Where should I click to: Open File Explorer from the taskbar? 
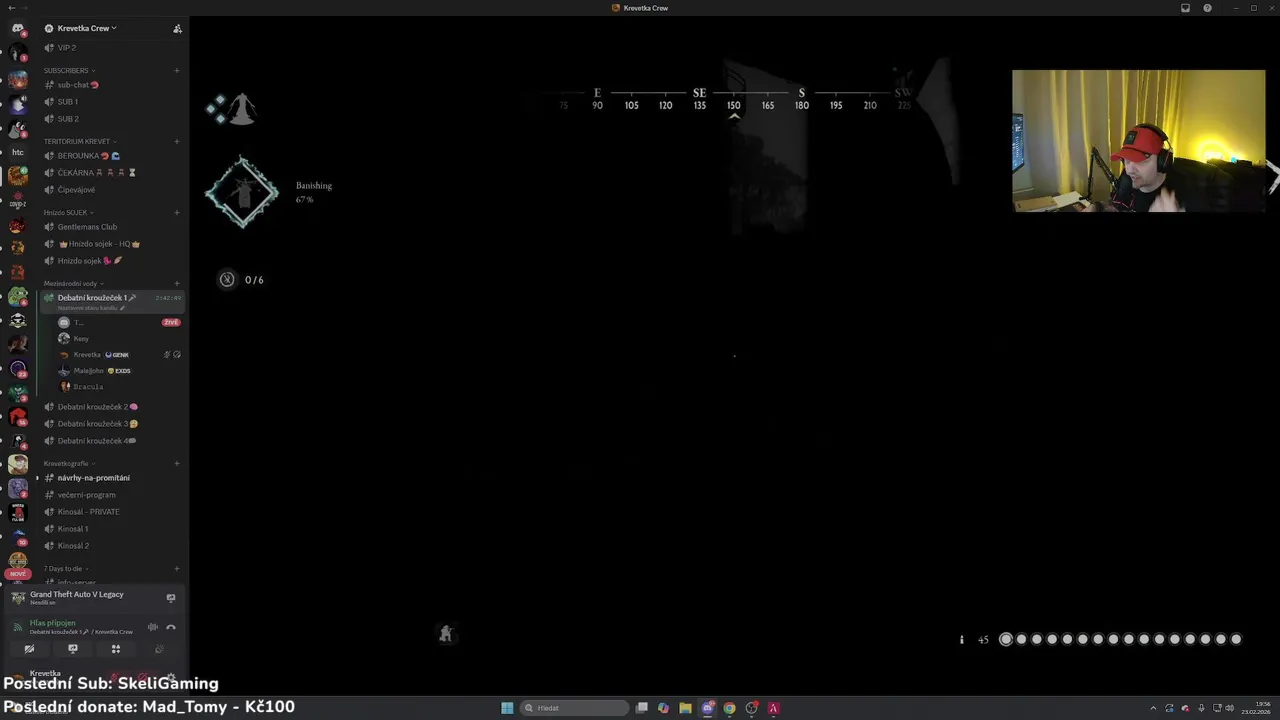[685, 708]
